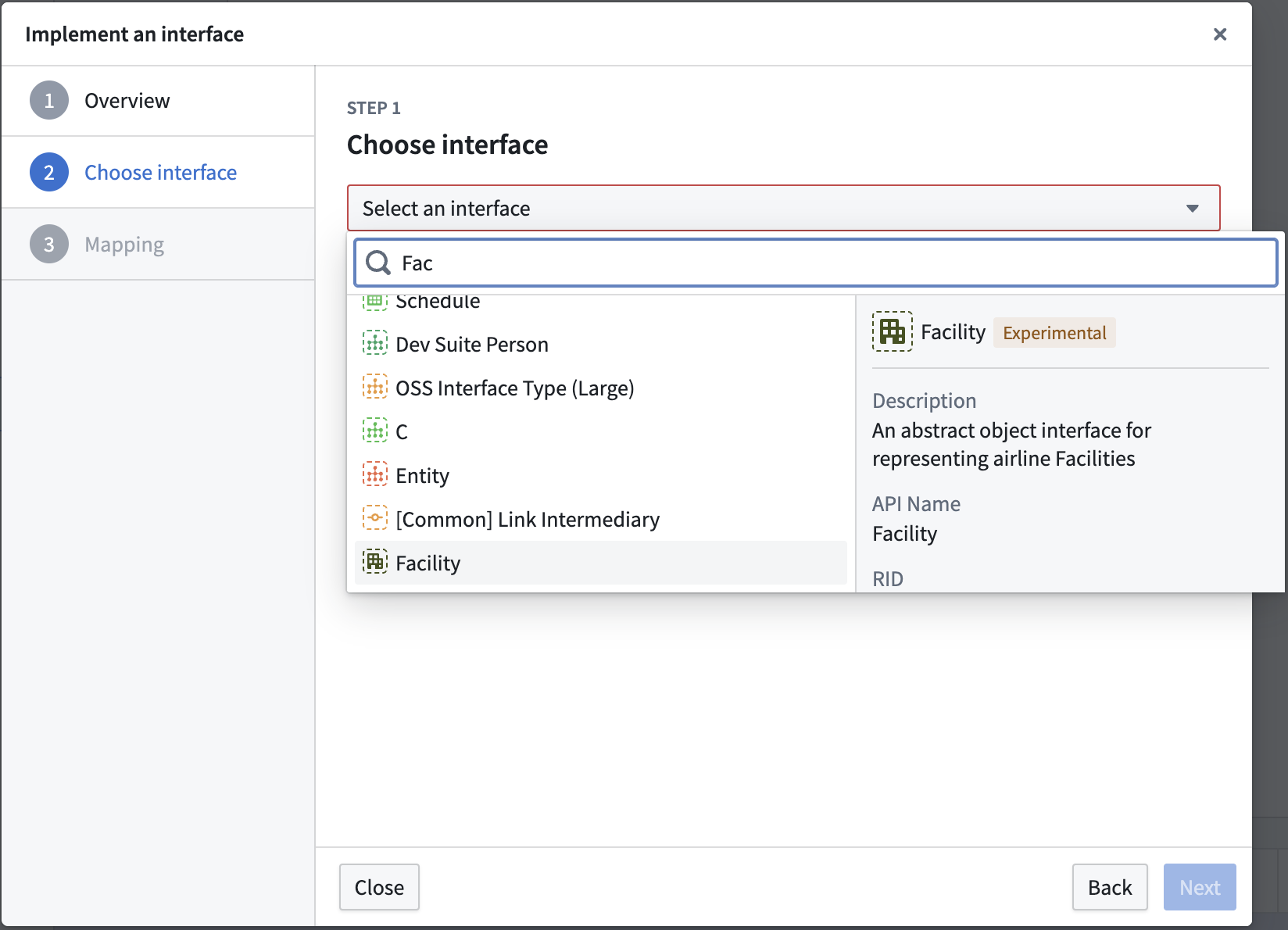This screenshot has height=930, width=1288.
Task: Expand the interface dropdown arrow
Action: (1192, 208)
